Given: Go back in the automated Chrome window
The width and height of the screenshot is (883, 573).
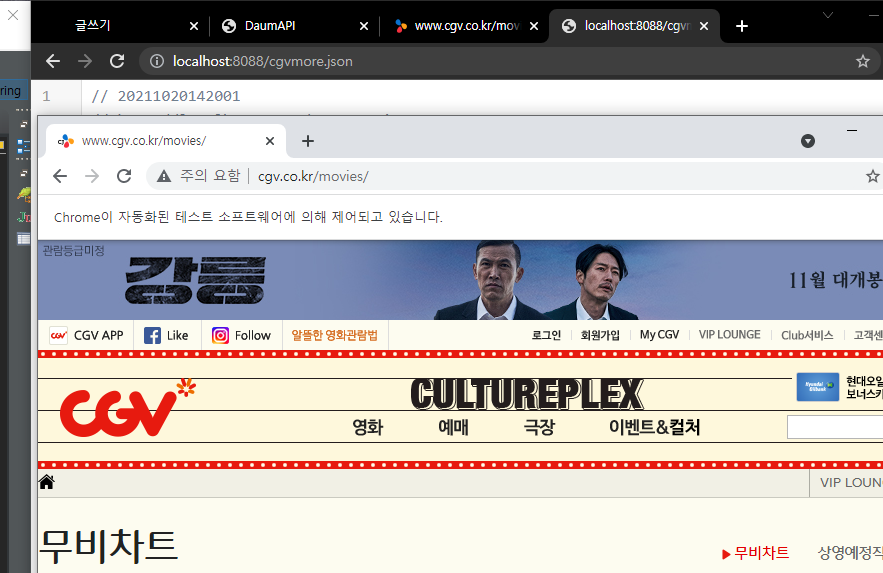Looking at the screenshot, I should [x=60, y=176].
